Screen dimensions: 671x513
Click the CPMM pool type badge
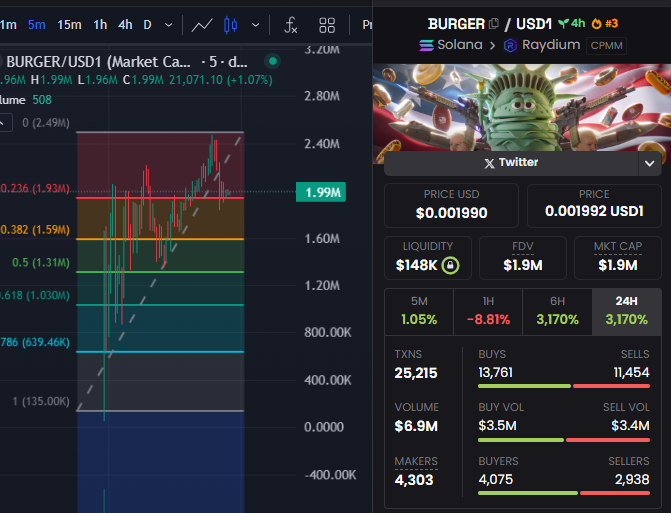(606, 45)
